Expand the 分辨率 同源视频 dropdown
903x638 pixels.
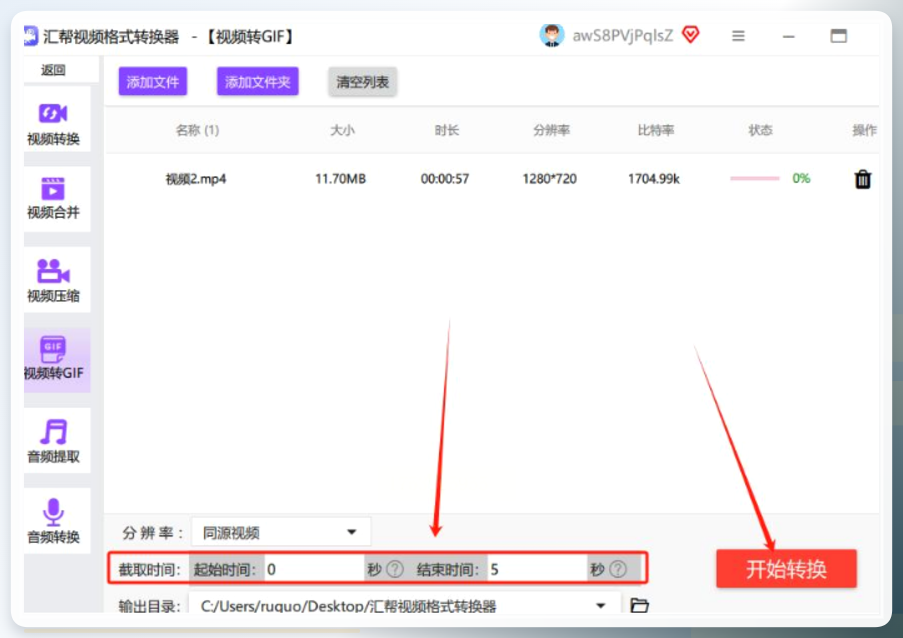(281, 532)
